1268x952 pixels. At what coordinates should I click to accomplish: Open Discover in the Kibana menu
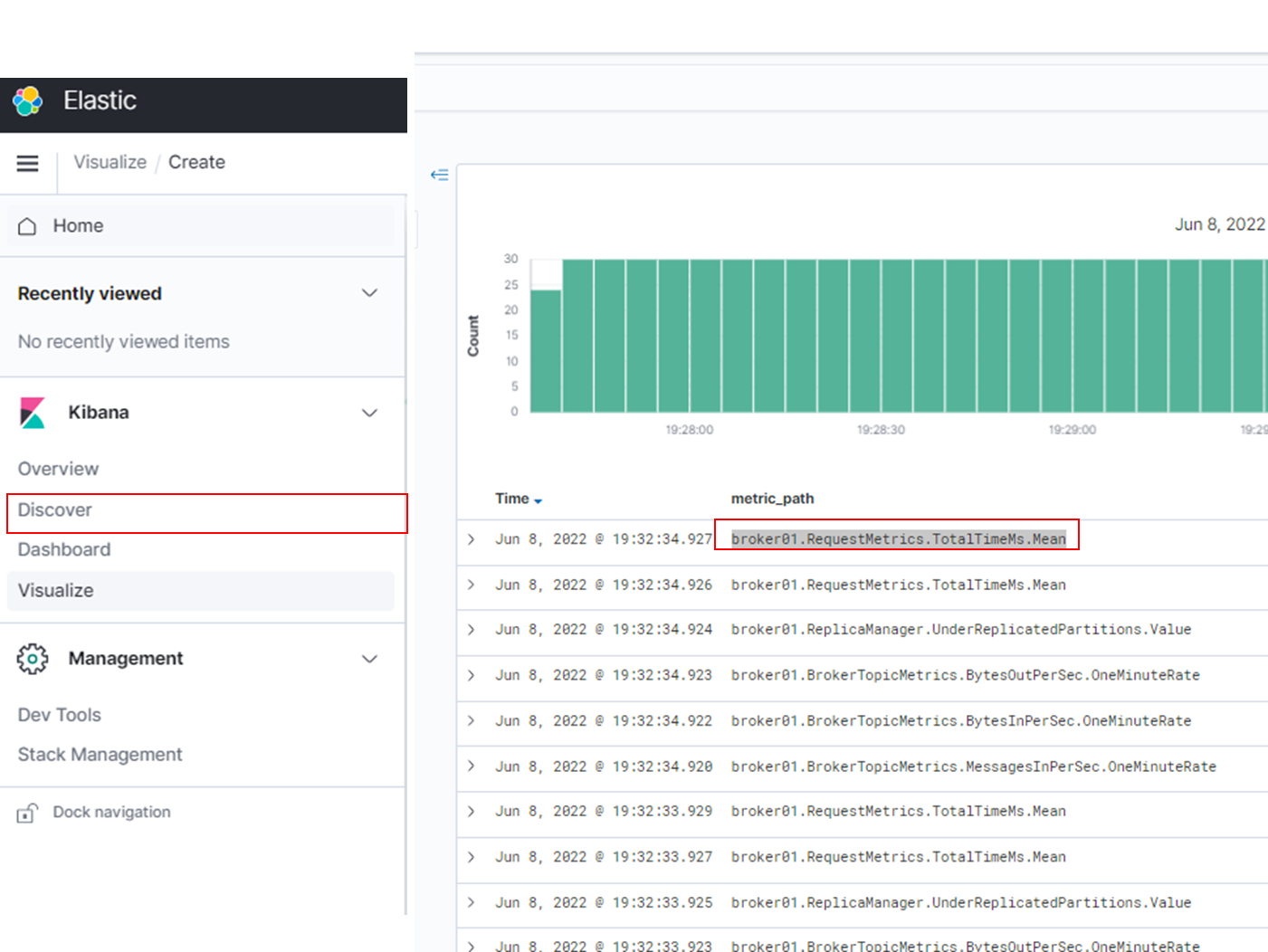pyautogui.click(x=54, y=510)
